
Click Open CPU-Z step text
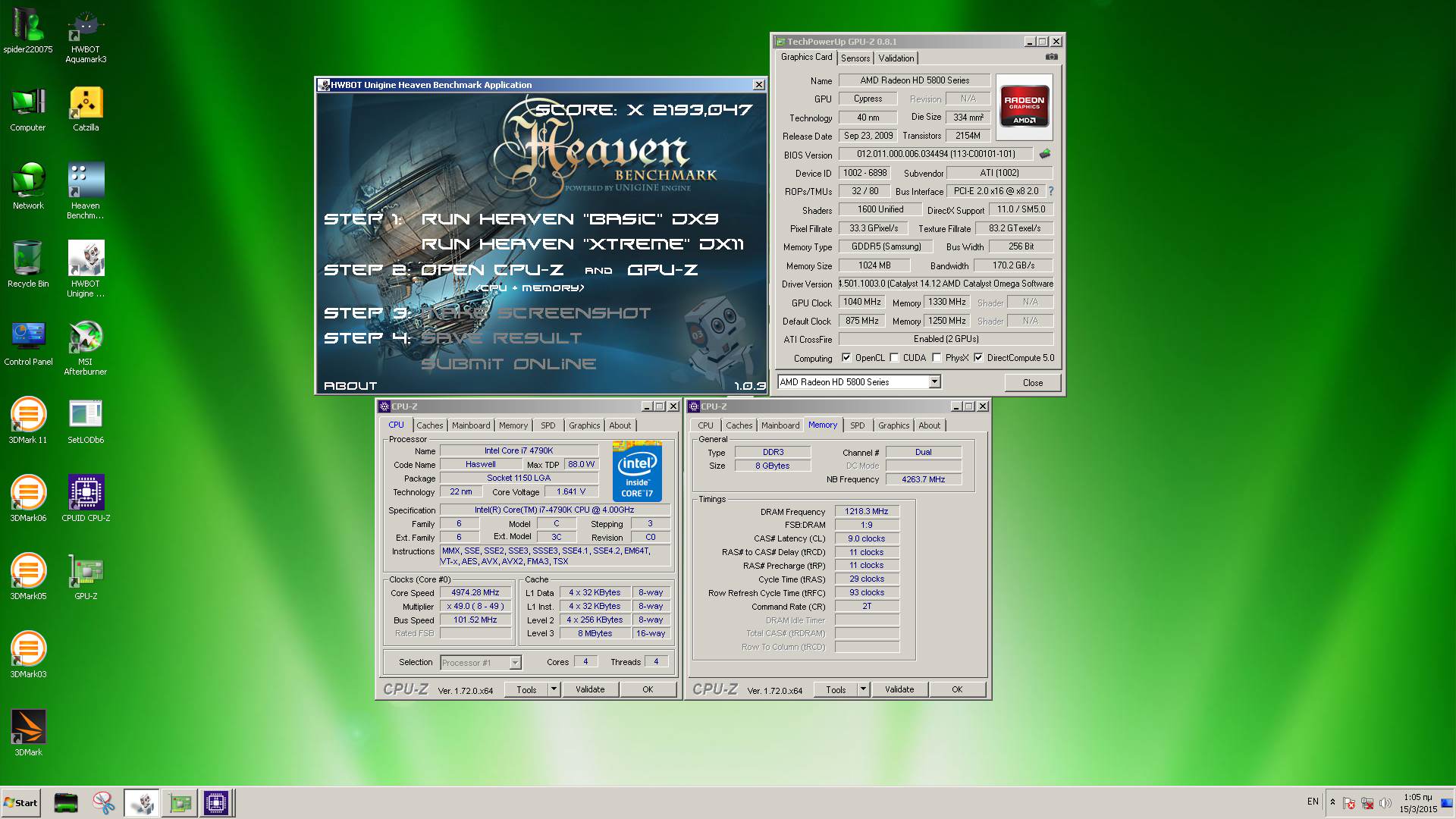[x=492, y=270]
